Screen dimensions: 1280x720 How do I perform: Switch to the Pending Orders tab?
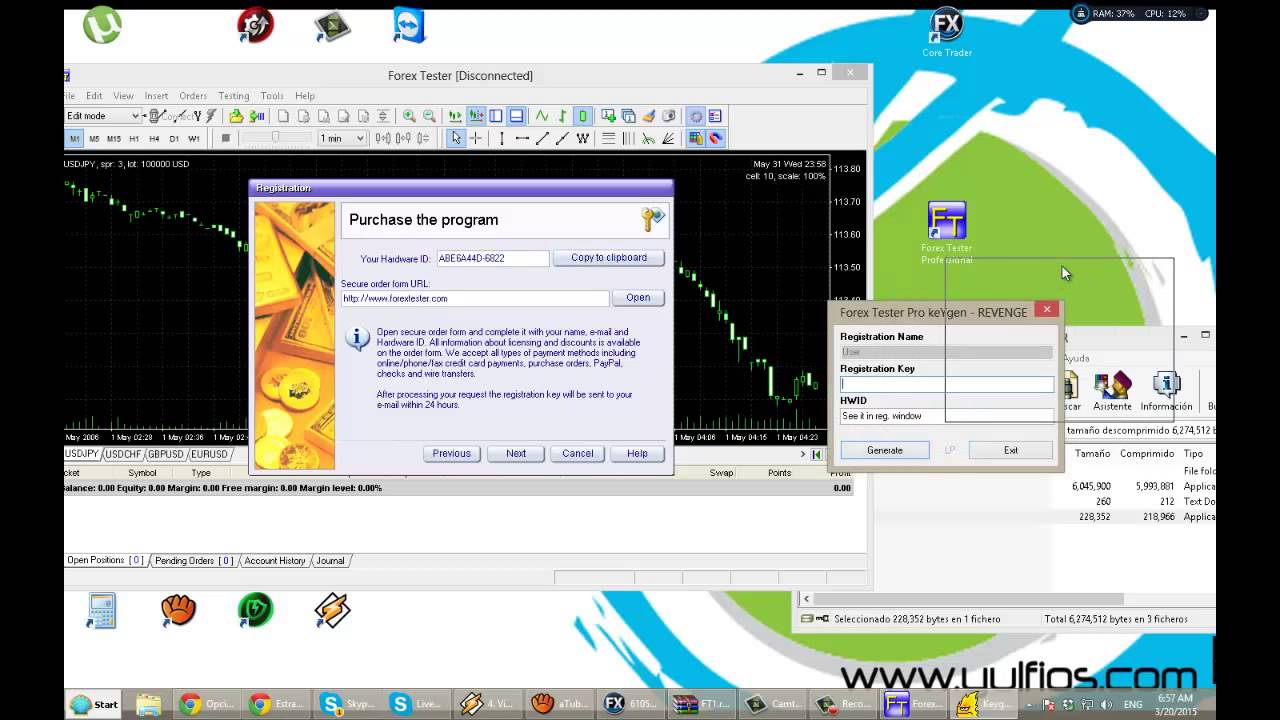194,561
